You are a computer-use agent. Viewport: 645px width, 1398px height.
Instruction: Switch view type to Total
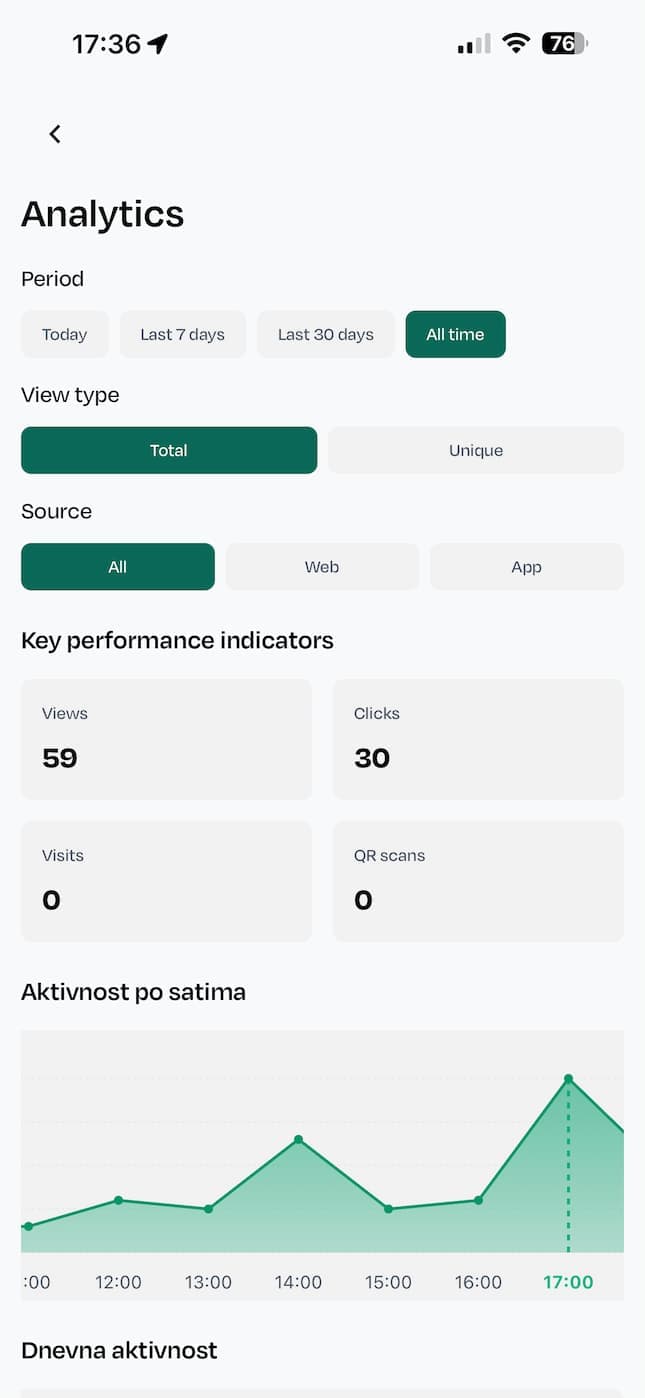coord(168,450)
